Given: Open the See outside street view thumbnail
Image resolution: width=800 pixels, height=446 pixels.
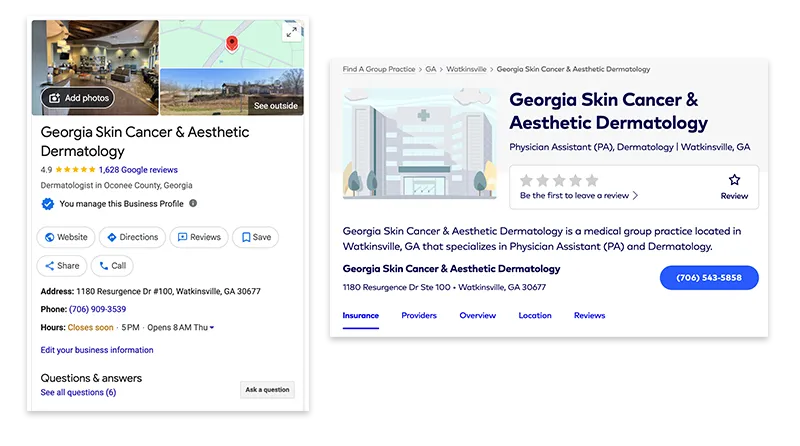Looking at the screenshot, I should (232, 92).
